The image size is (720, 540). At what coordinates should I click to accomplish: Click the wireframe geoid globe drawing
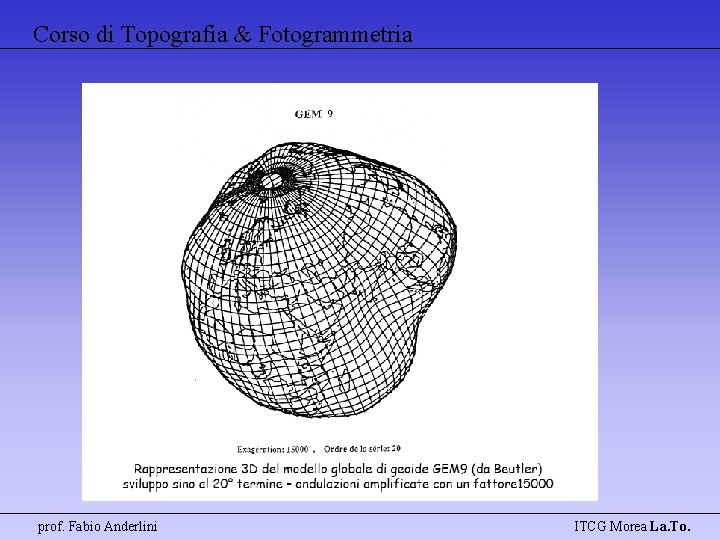tap(319, 280)
